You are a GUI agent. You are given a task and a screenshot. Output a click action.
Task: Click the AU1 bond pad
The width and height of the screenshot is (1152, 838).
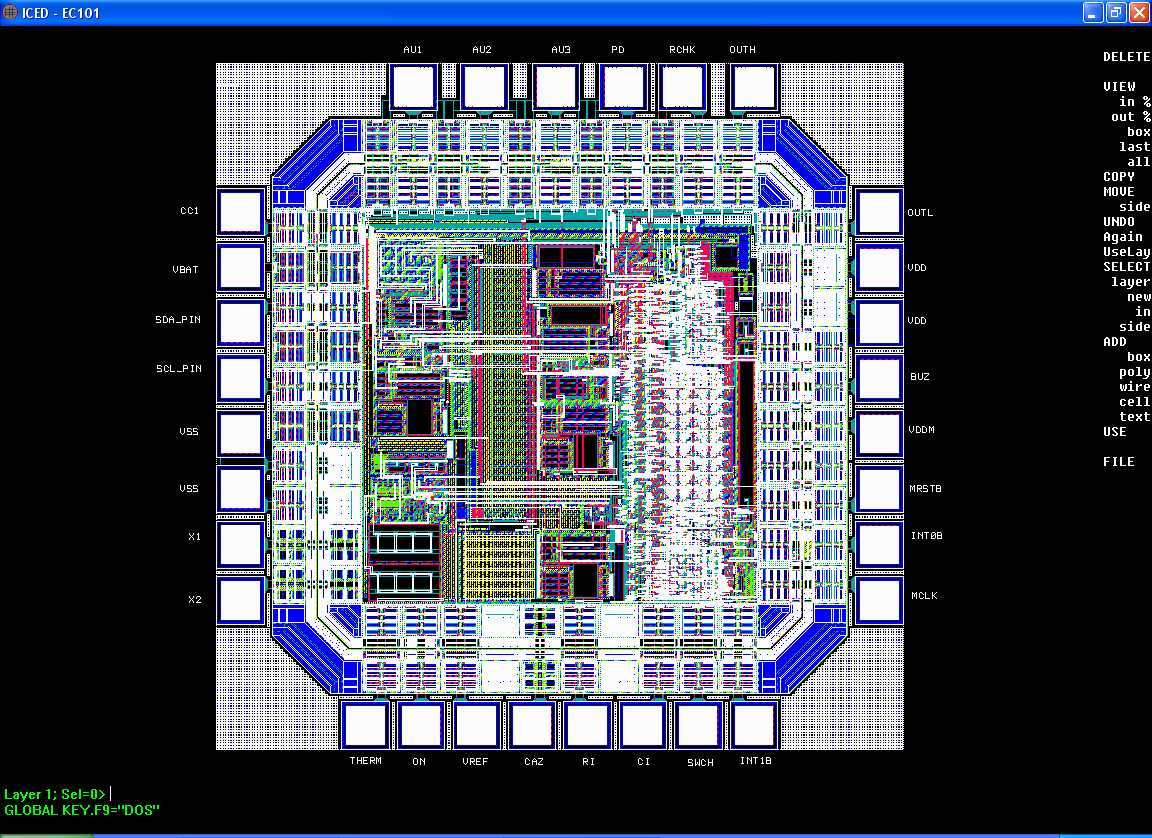click(413, 87)
